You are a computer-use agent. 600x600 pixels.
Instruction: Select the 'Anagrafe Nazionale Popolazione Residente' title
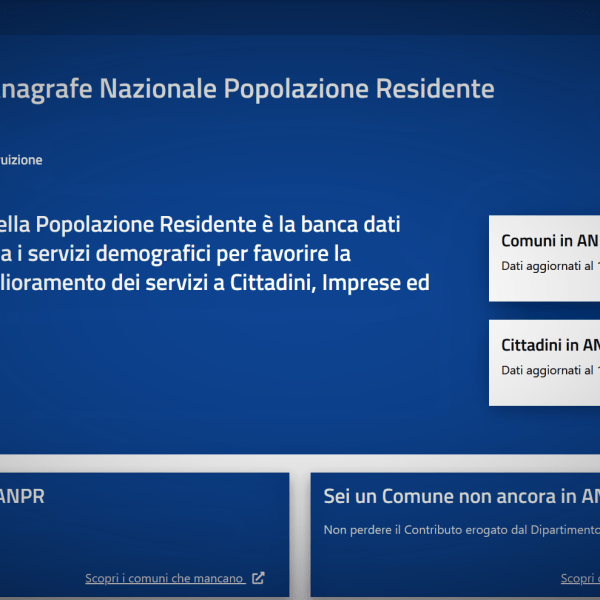[x=247, y=89]
